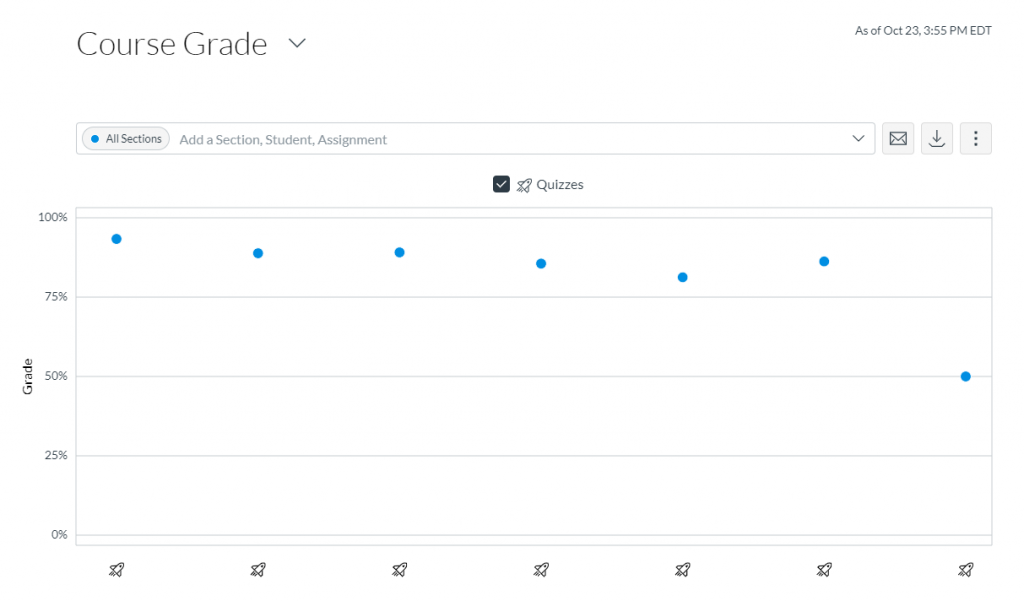
Task: Select the sixth quiz rocket icon on the x-axis
Action: click(x=824, y=569)
